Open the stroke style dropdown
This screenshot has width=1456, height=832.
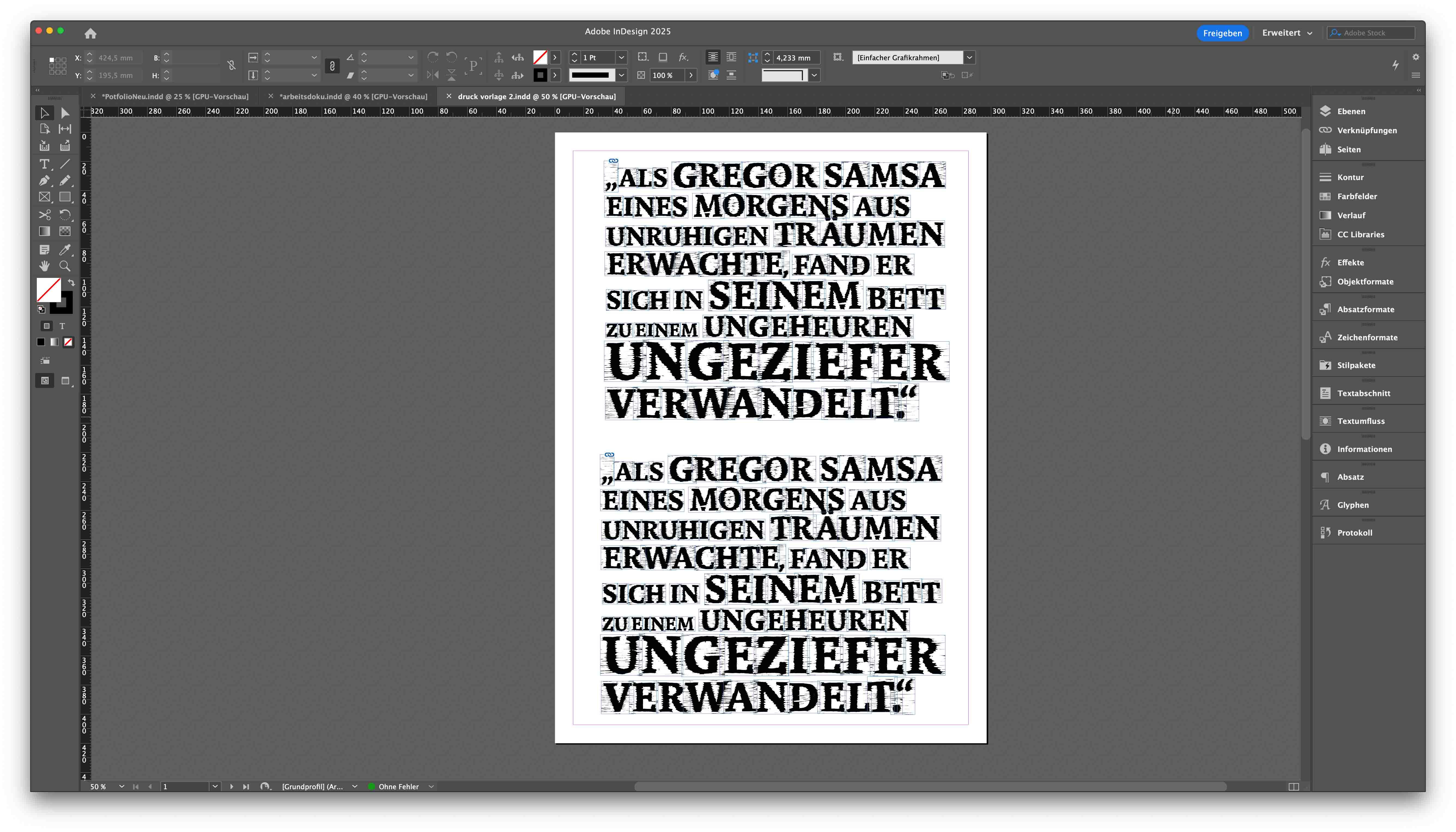[621, 75]
